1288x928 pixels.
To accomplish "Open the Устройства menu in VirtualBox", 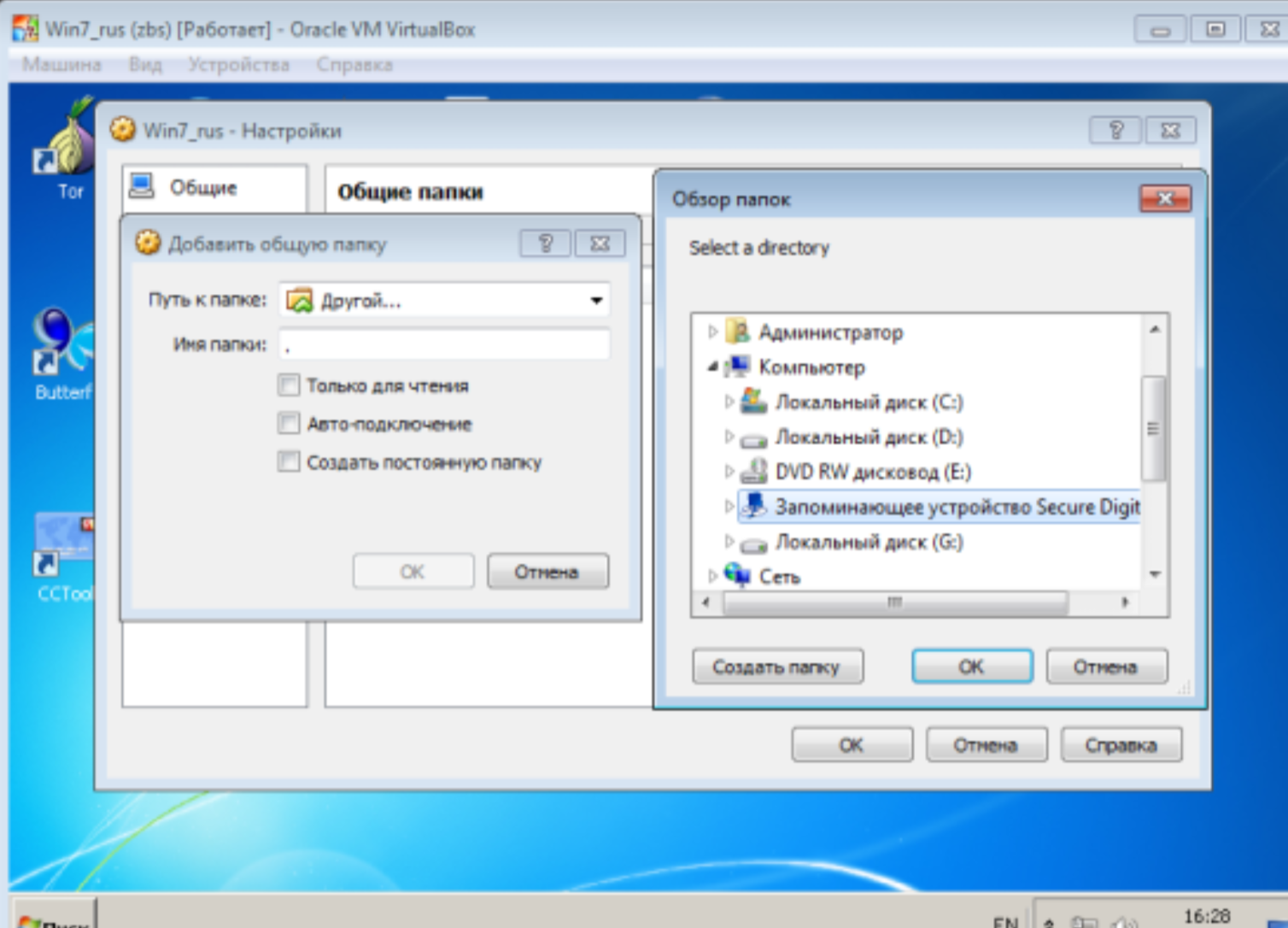I will click(x=238, y=64).
